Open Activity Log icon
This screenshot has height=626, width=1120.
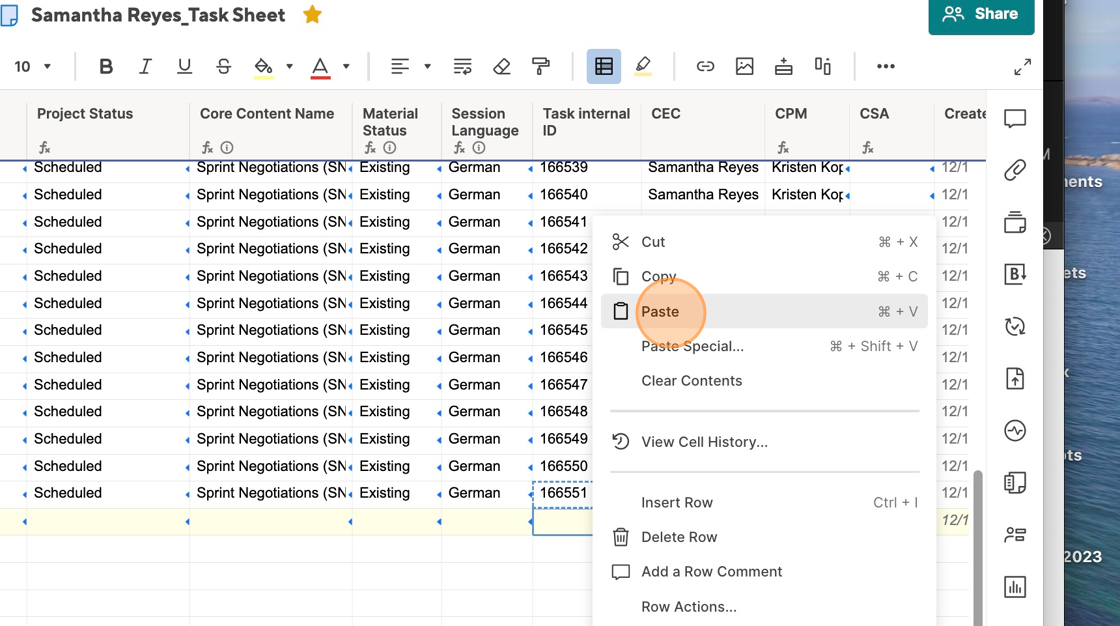(x=1015, y=431)
